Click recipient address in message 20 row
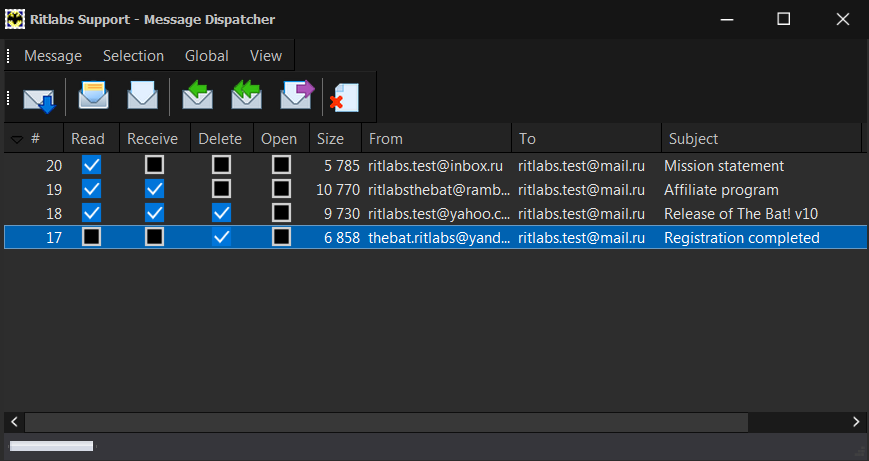 [x=581, y=166]
